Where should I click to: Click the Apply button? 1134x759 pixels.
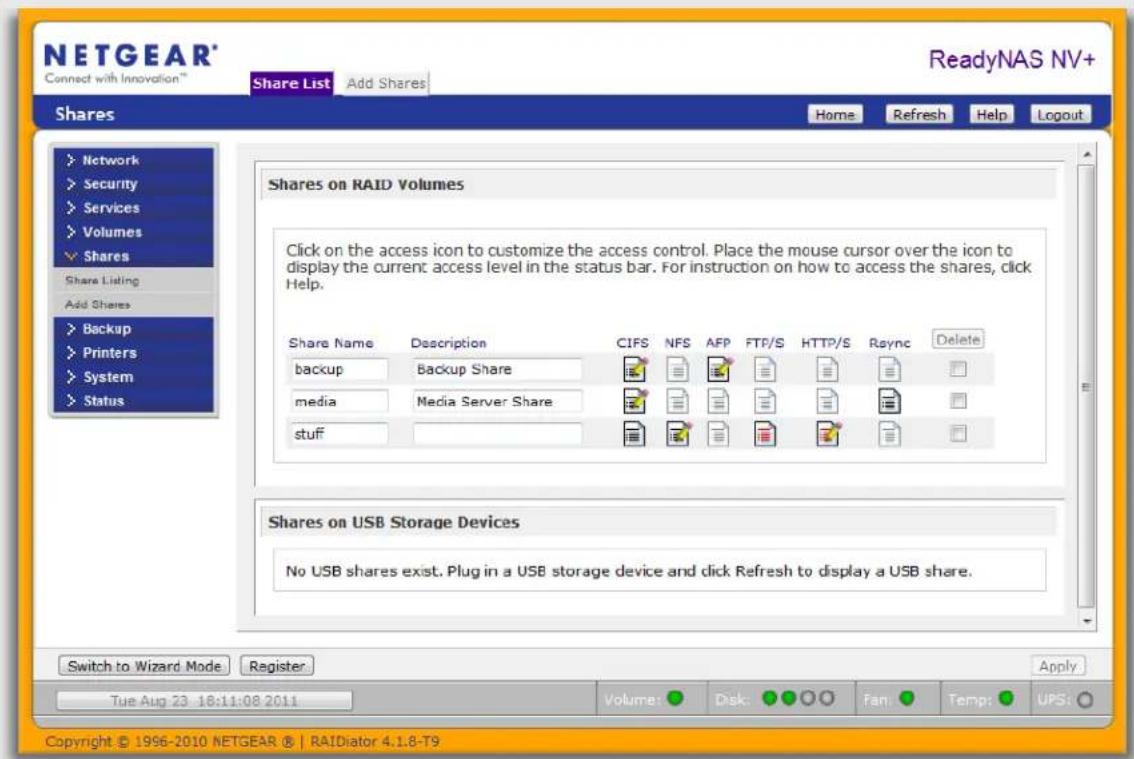1057,666
